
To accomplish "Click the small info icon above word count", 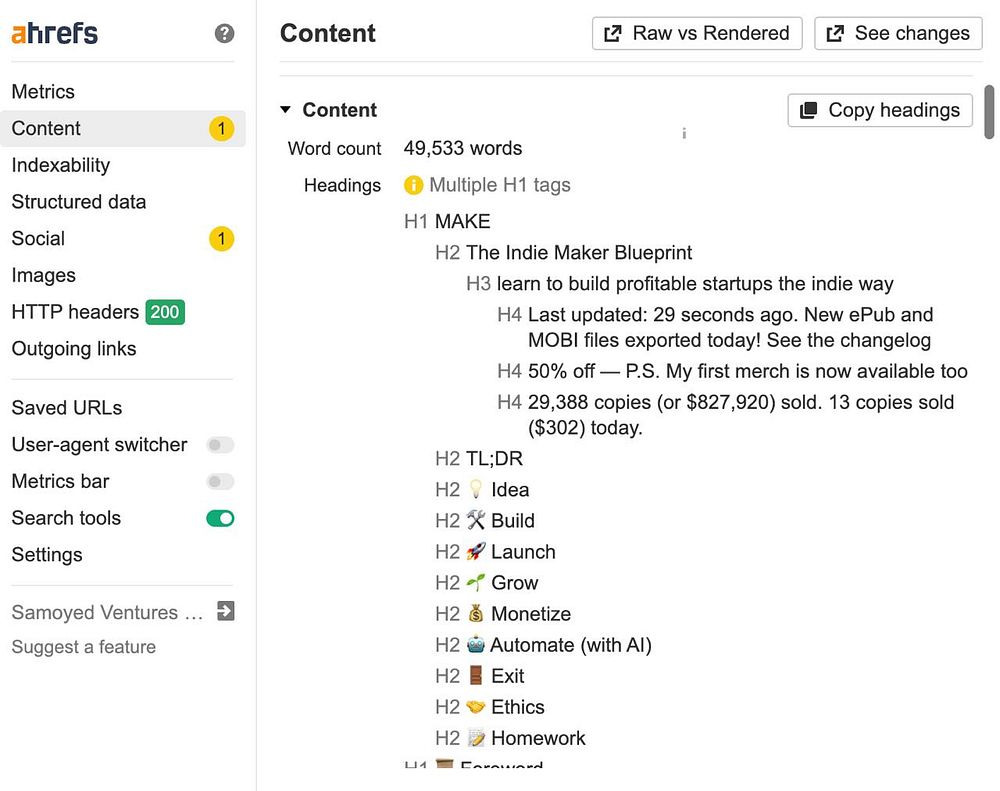I will [x=684, y=133].
